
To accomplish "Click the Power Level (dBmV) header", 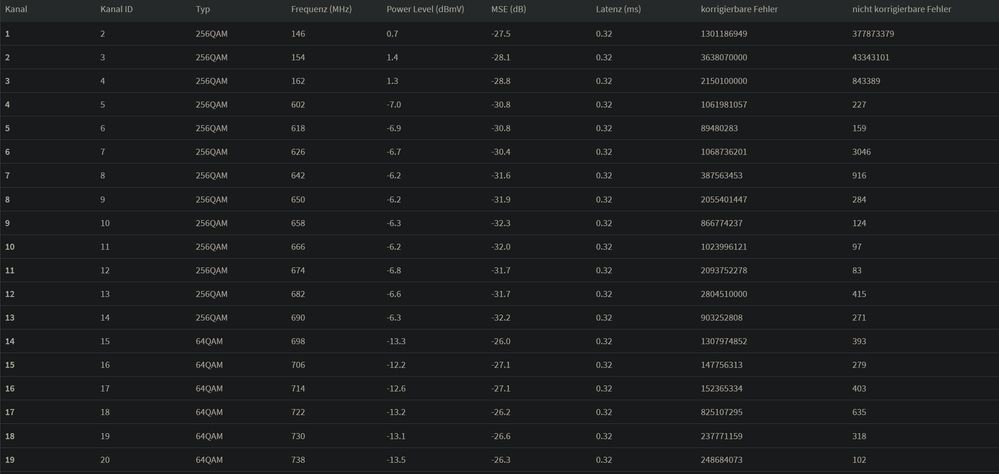I will click(425, 9).
